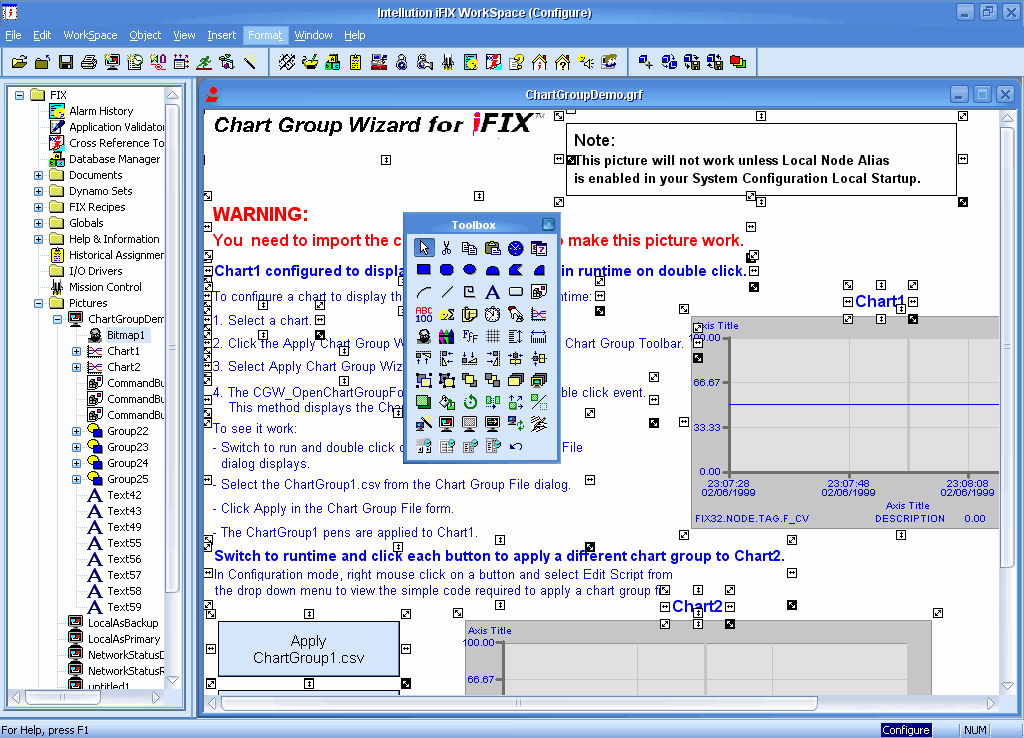Click the stopwatch Timer tool in Toolbox

(492, 314)
